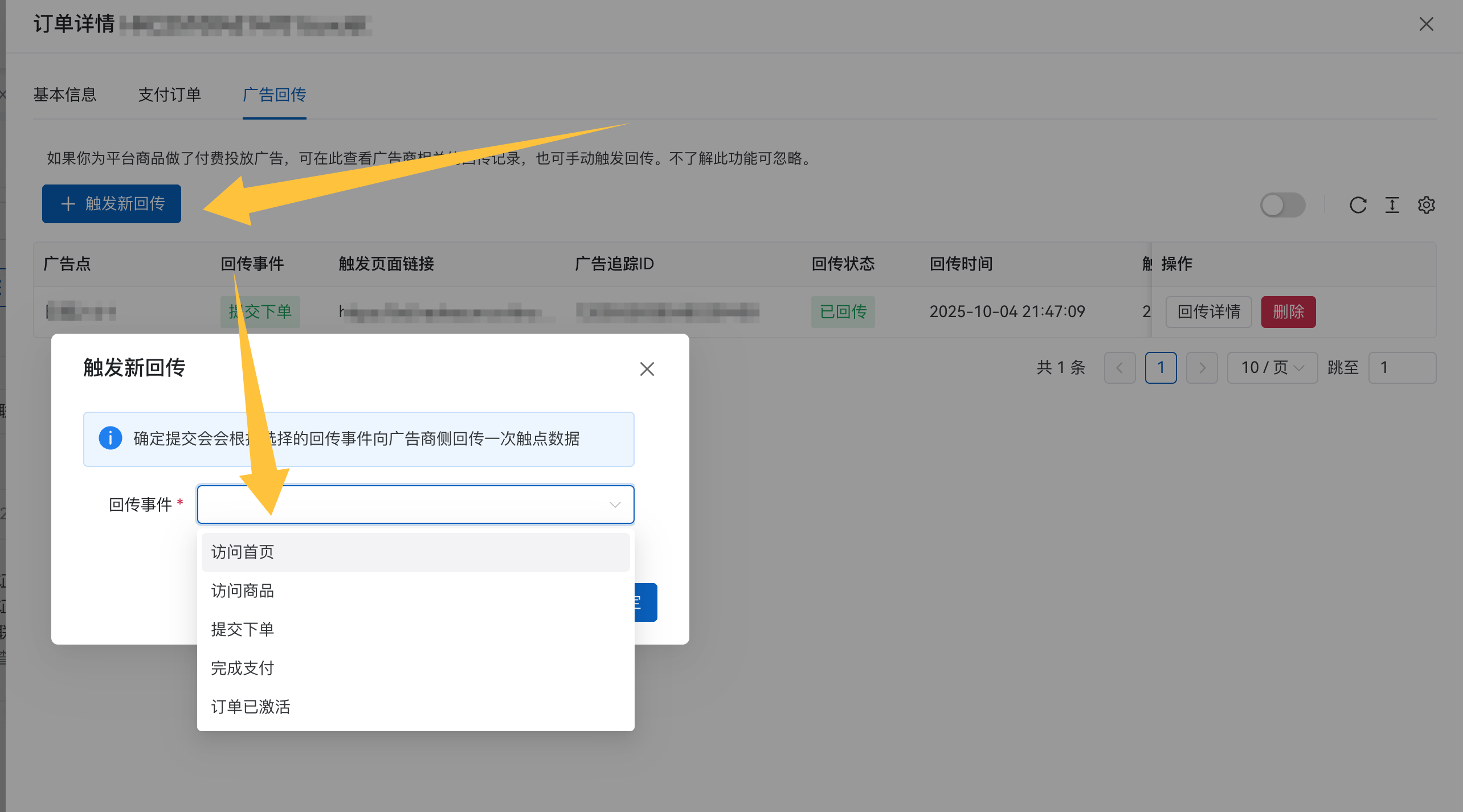Delete the callback record with 删除 button

1288,311
